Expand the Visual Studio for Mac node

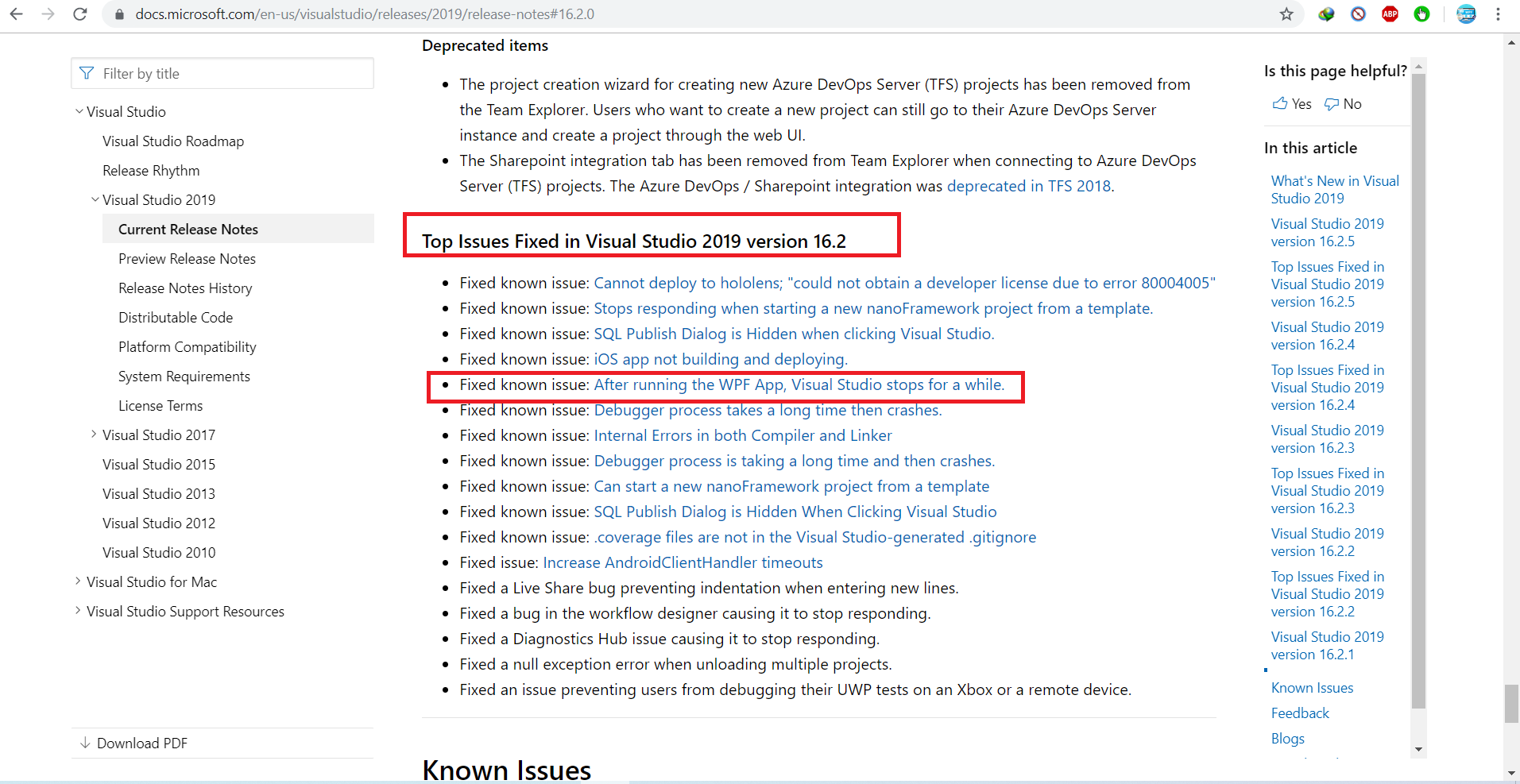tap(79, 581)
